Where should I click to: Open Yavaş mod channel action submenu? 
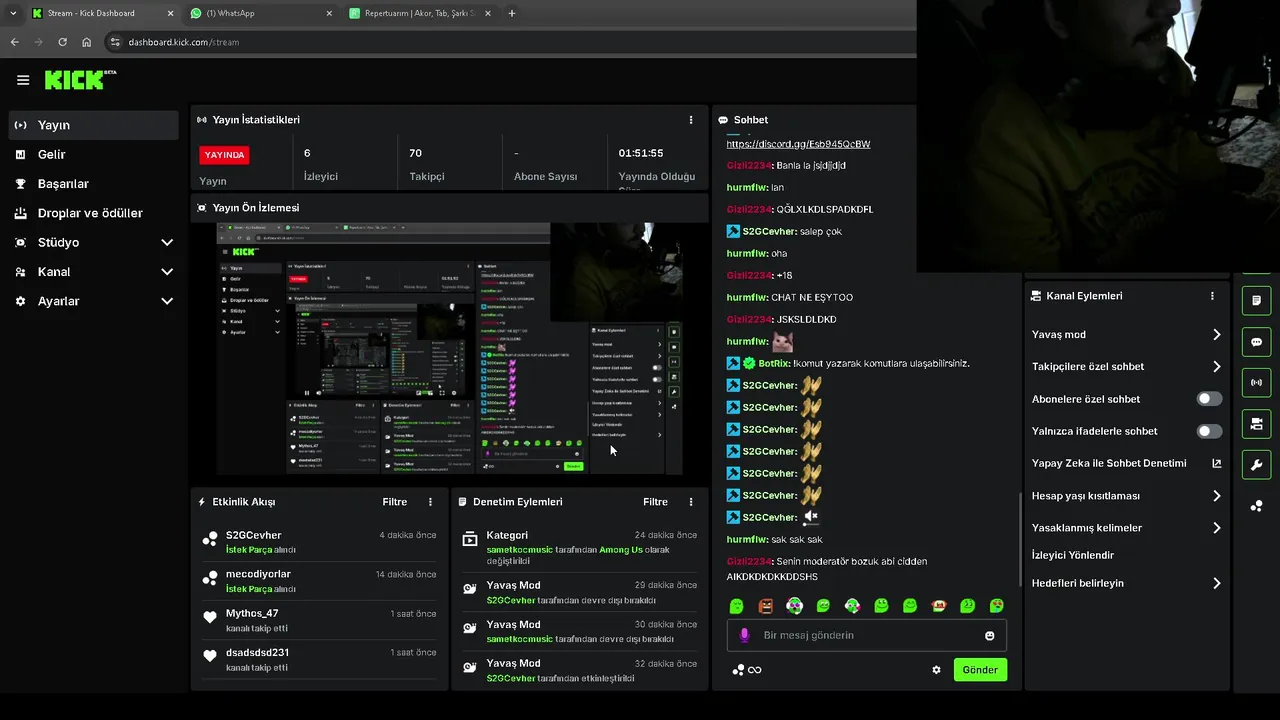coord(1126,334)
